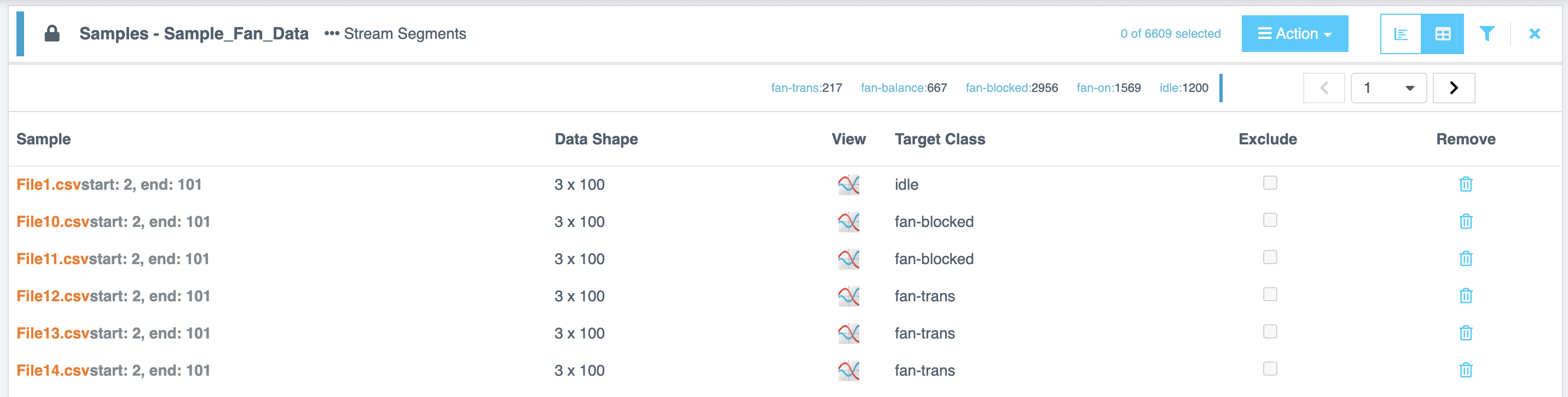Click the fan-blocked:2956 class link

[1011, 87]
